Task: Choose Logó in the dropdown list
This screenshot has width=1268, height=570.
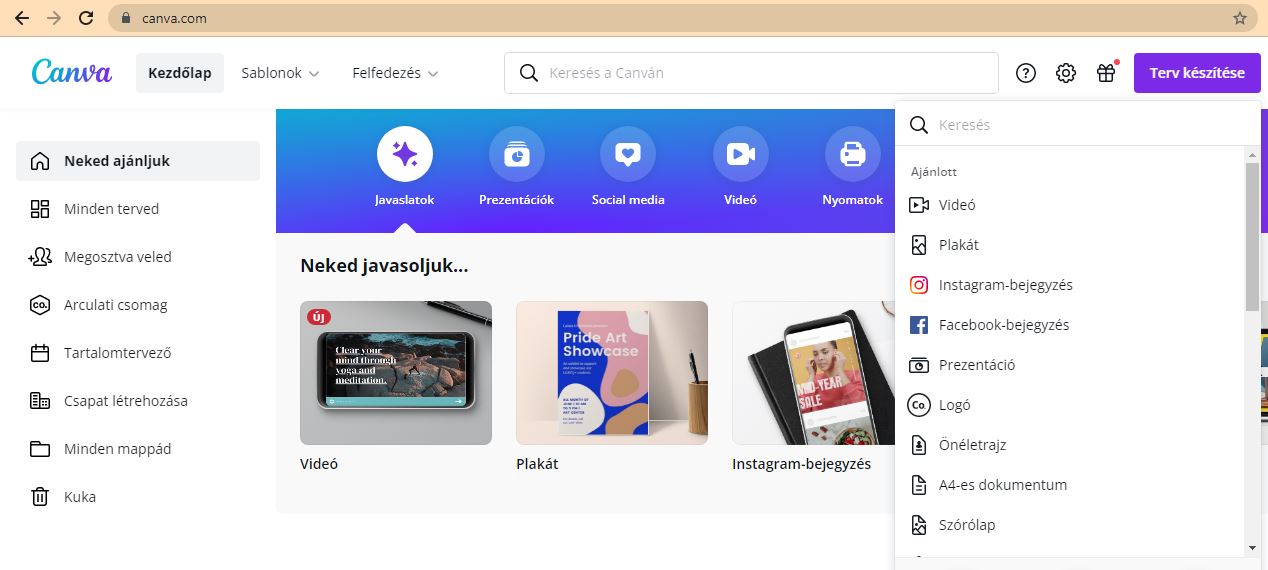Action: pos(1070,405)
